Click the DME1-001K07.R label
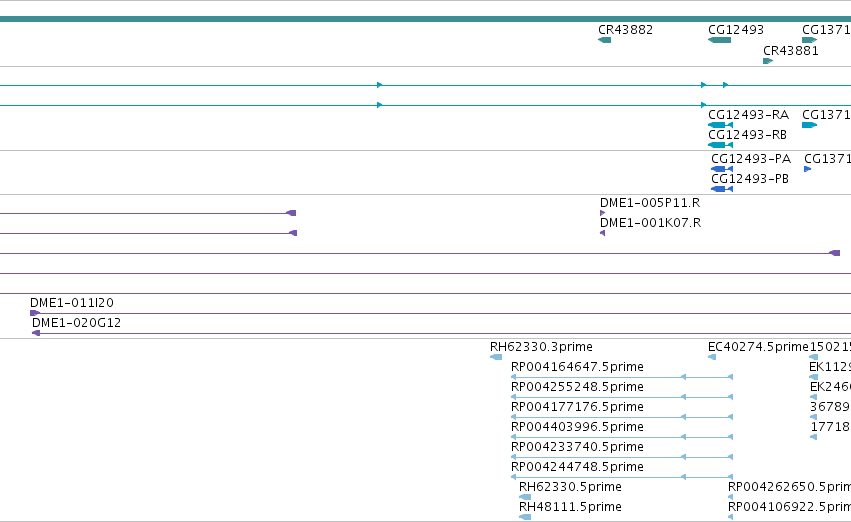The height and width of the screenshot is (522, 851). 650,223
